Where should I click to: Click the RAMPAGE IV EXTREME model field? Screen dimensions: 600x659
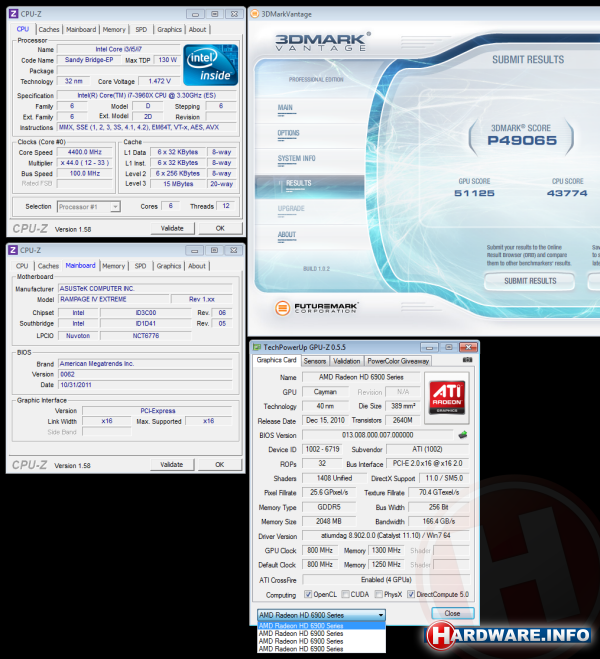[x=114, y=299]
